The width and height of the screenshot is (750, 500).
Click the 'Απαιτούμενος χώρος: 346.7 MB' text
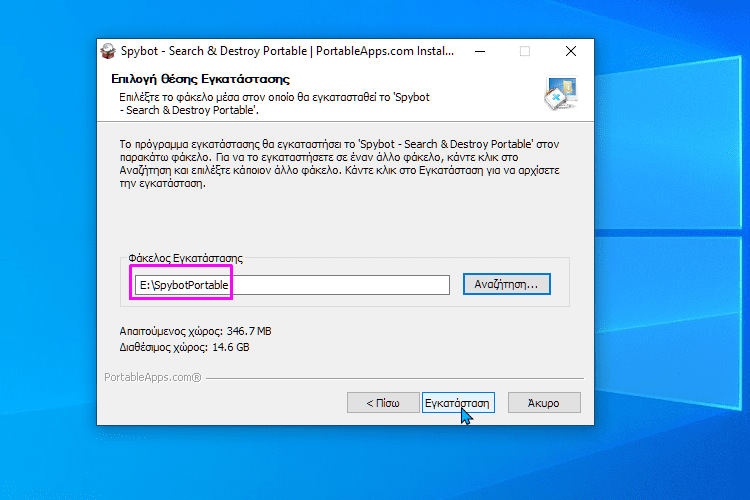pyautogui.click(x=195, y=331)
